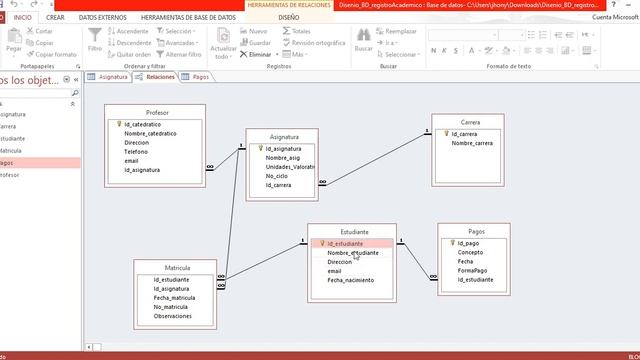Screen dimensions: 640x360
Task: Open HERRAMIENTAS DE BASE DE DATOS tab
Action: point(188,18)
